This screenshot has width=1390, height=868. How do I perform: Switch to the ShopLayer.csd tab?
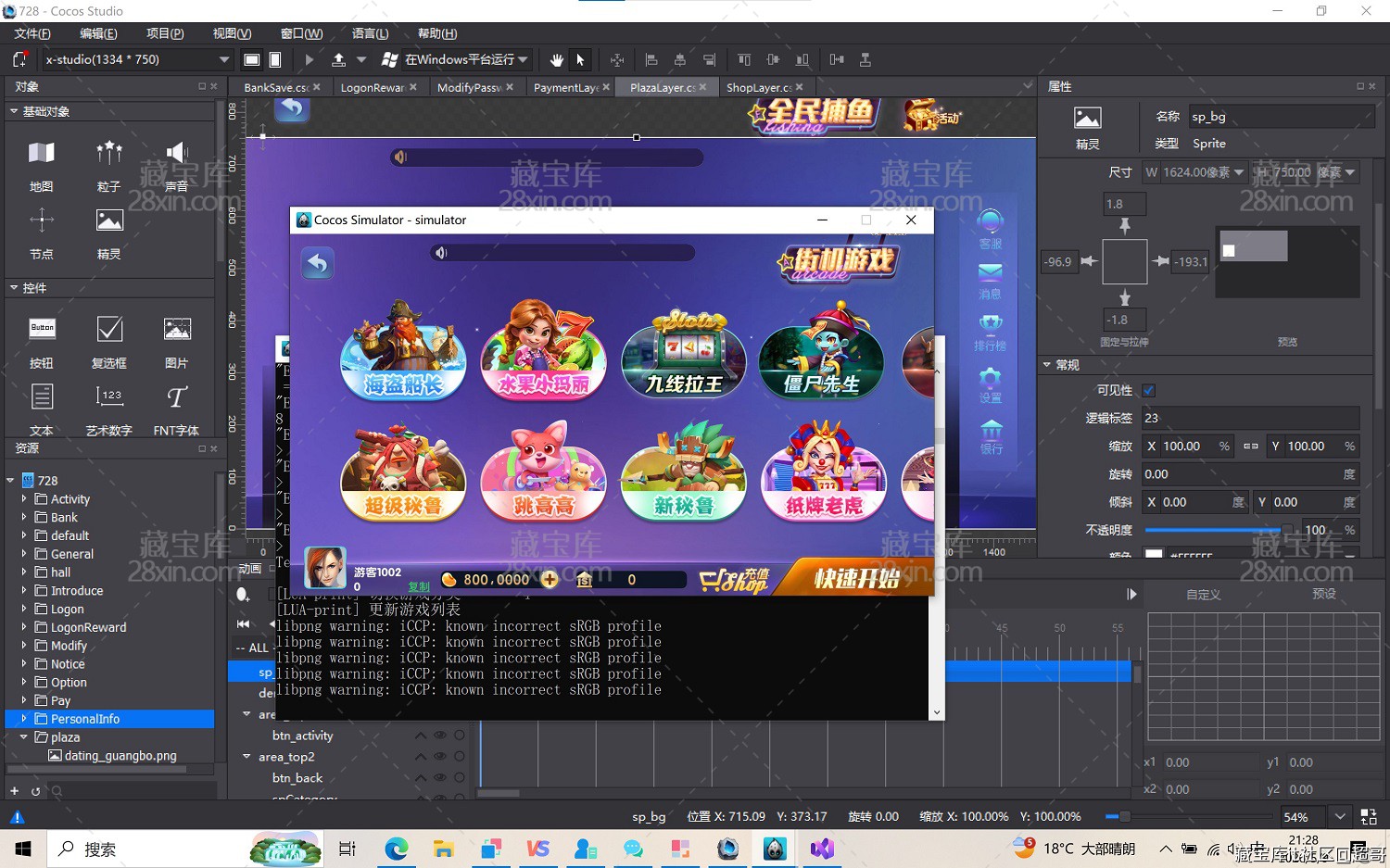pos(758,87)
